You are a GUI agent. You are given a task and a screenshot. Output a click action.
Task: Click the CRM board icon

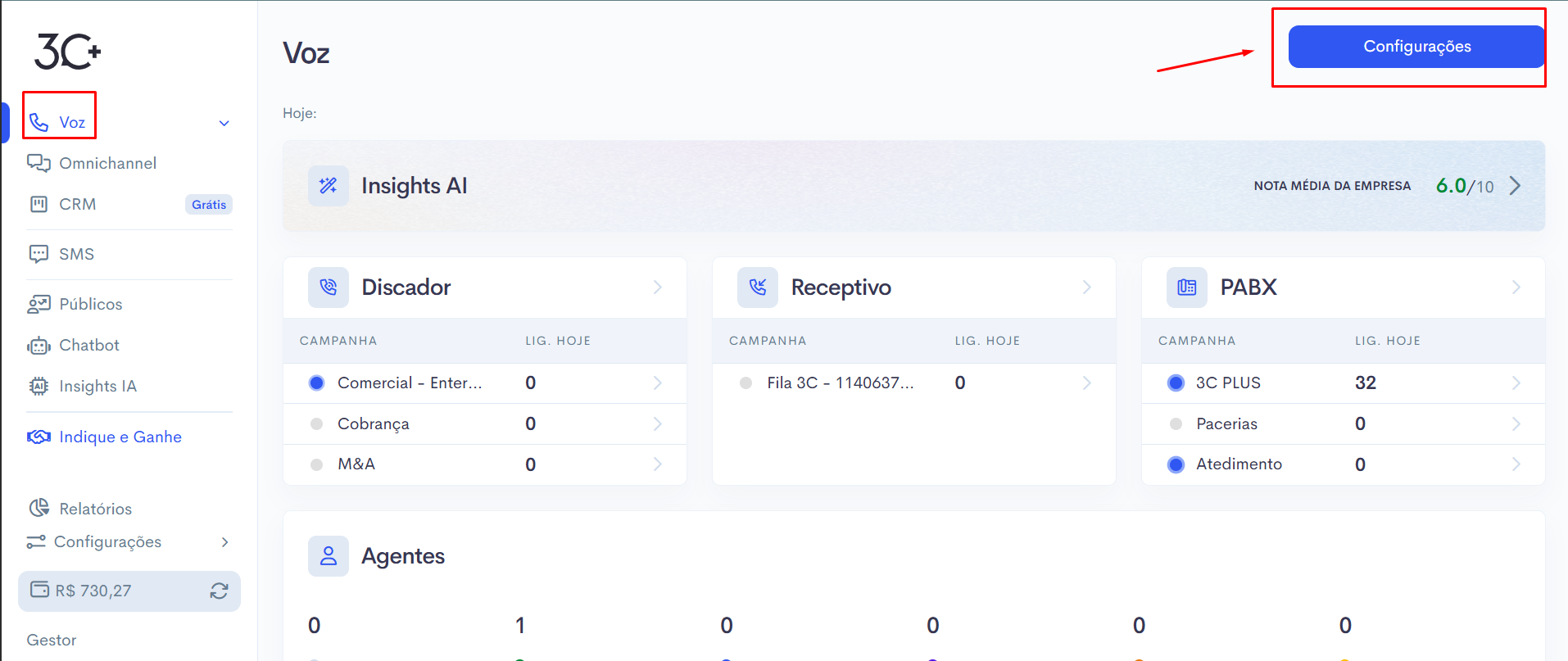click(39, 204)
